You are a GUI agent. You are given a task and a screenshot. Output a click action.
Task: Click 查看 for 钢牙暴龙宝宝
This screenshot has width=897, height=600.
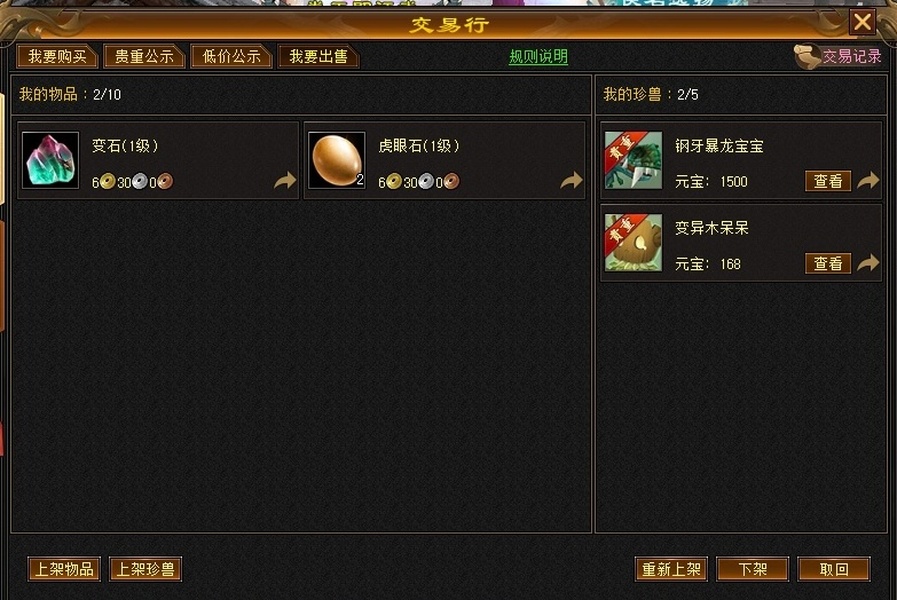point(828,181)
